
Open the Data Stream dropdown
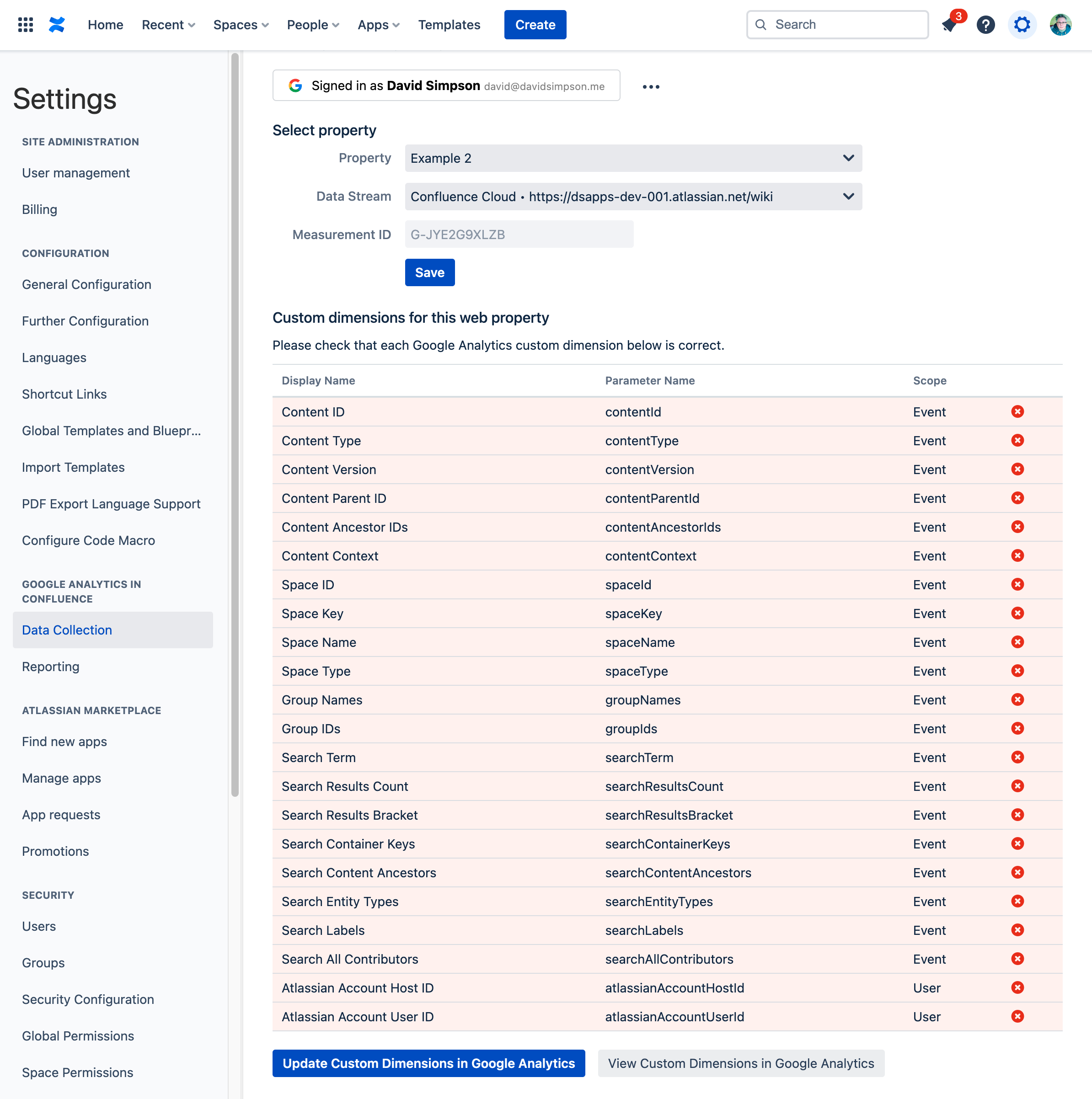(x=633, y=196)
